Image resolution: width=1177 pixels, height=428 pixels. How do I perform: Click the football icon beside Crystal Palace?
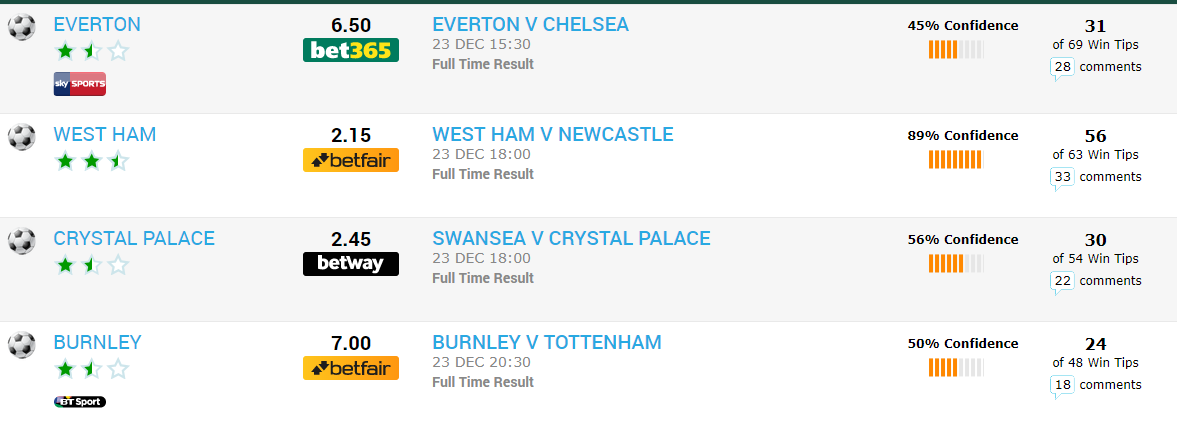click(x=21, y=241)
